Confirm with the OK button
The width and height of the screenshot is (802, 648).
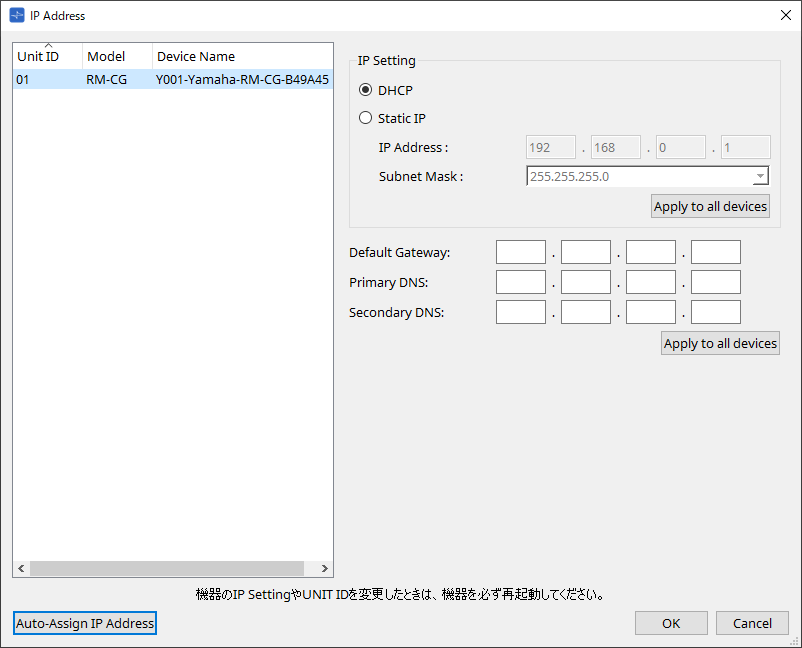pyautogui.click(x=671, y=623)
